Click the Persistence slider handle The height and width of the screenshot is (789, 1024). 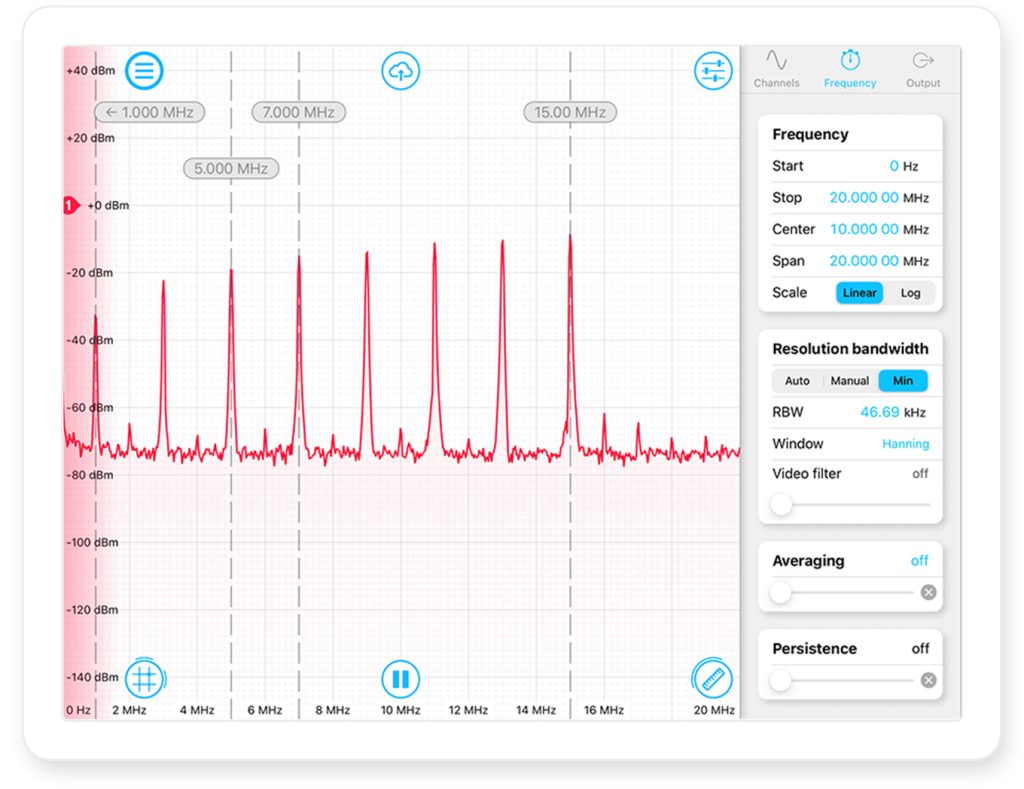[780, 681]
